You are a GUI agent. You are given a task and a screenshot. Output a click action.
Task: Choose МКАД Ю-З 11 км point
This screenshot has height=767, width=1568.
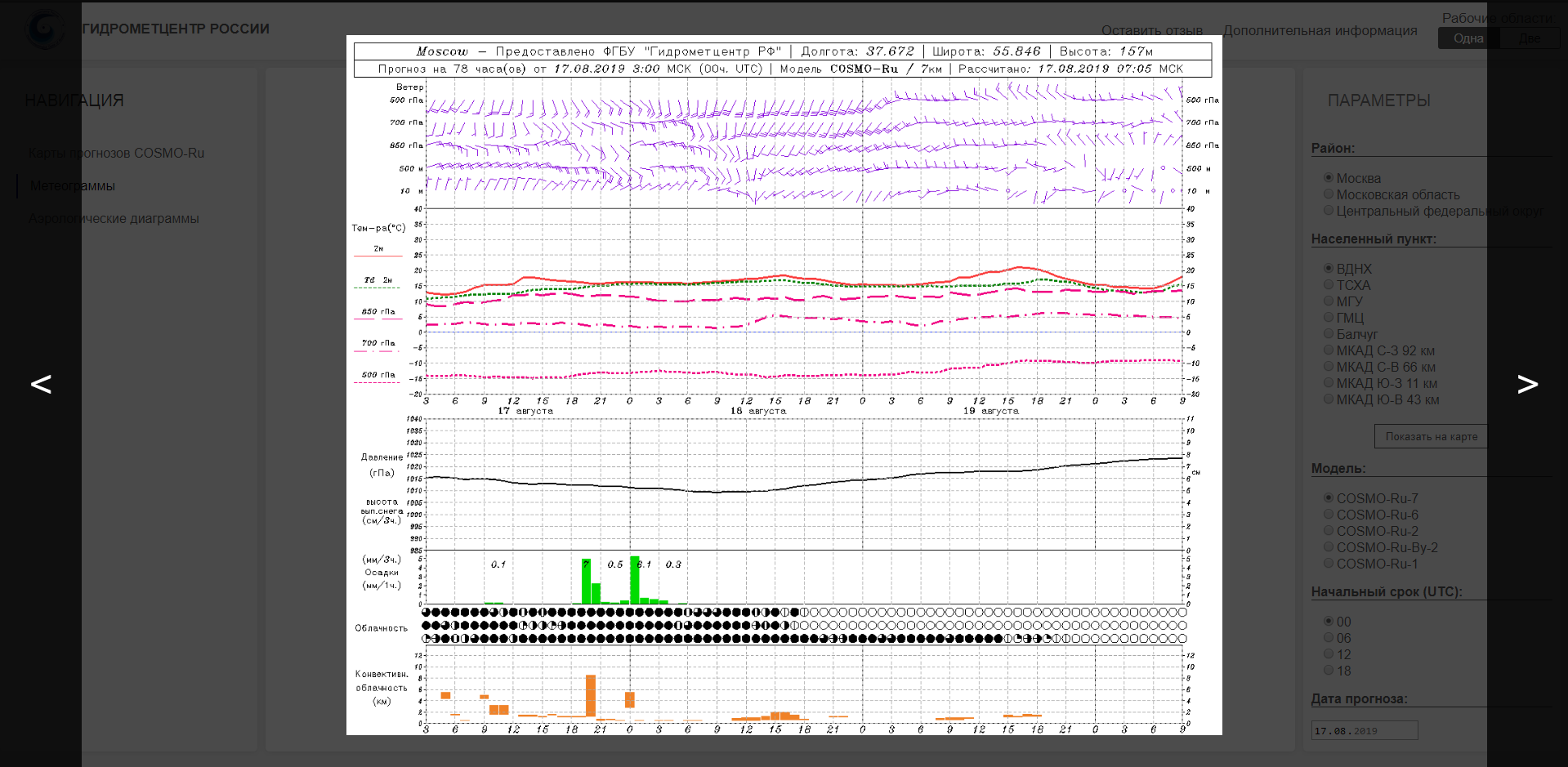tap(1329, 382)
